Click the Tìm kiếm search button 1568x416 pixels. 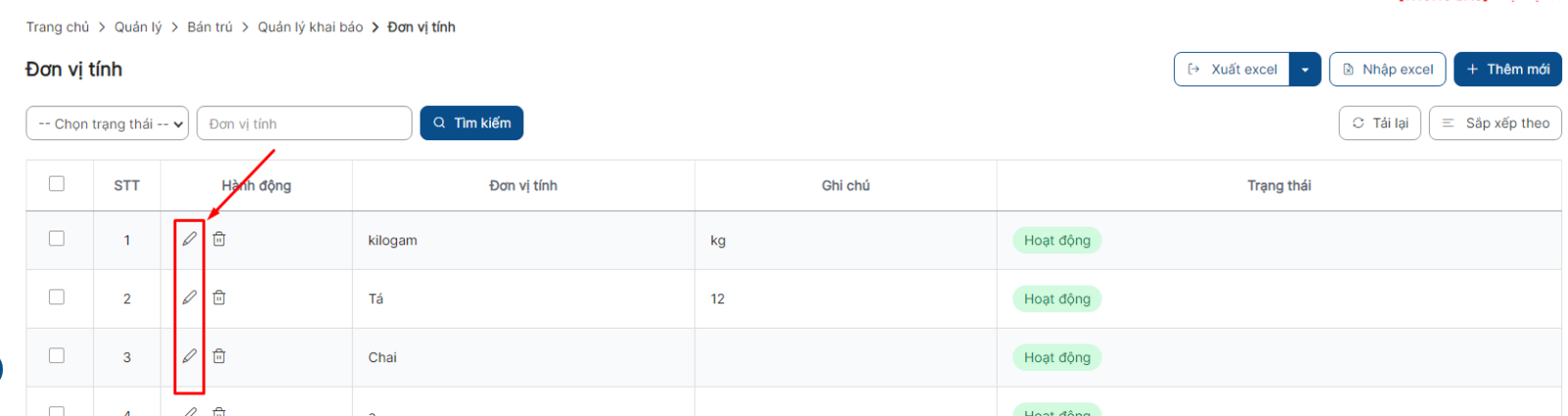[471, 123]
